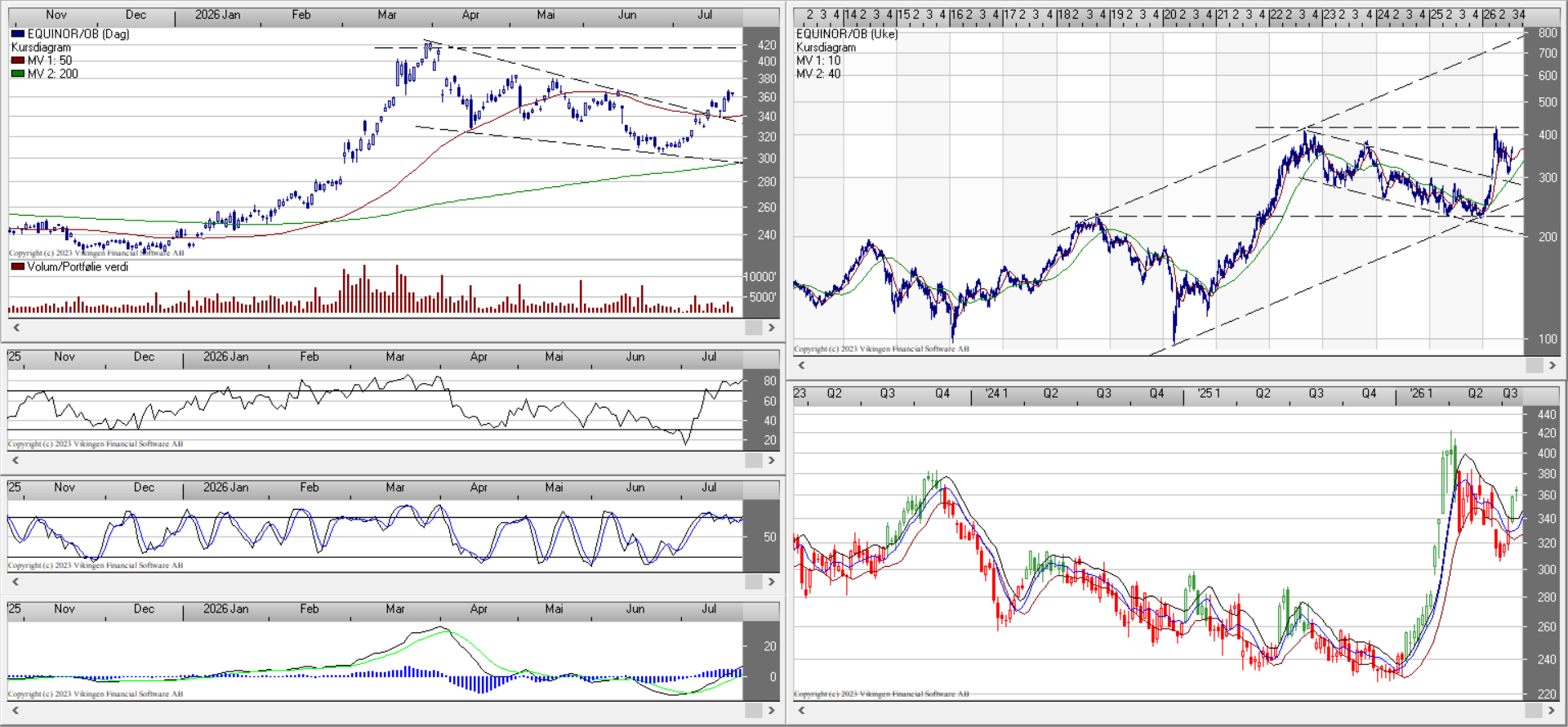Click right scroll arrow under MACD histogram panel
Screen dimensions: 1568x727
[x=771, y=711]
